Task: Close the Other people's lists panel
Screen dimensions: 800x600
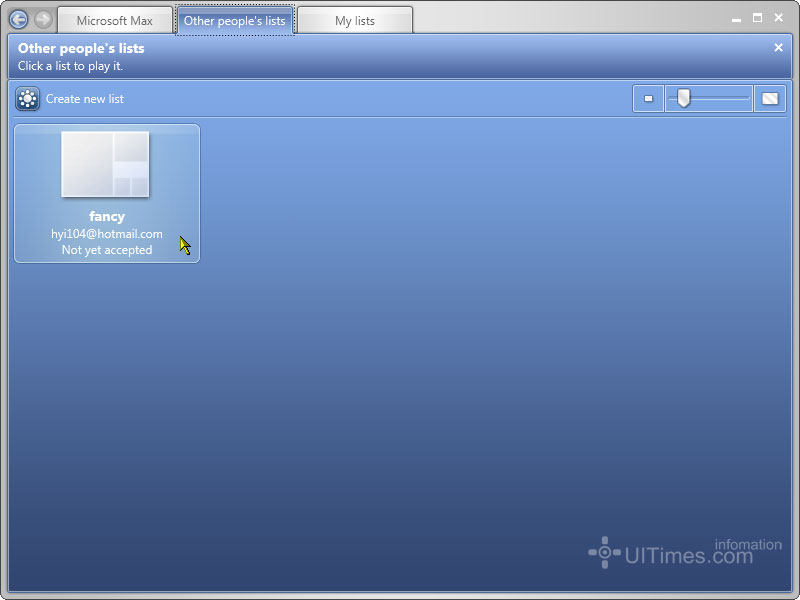Action: (778, 47)
